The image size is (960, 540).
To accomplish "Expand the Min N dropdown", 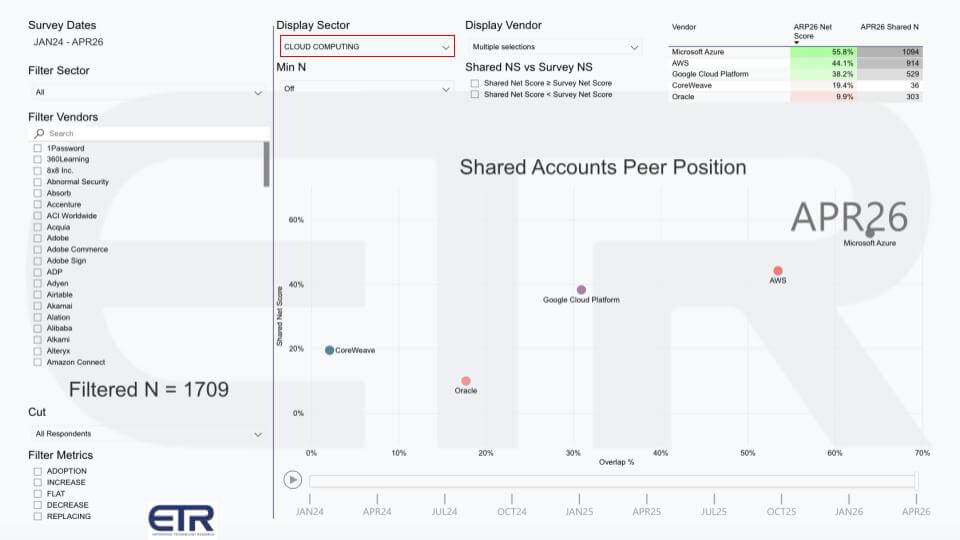I will 365,89.
